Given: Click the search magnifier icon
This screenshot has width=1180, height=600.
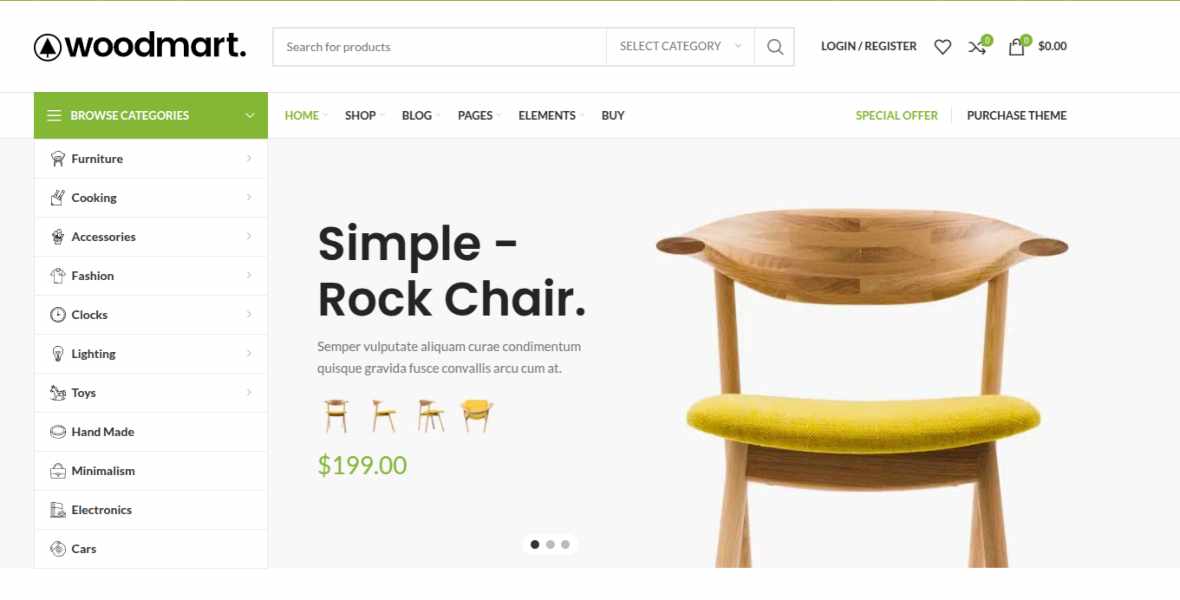Looking at the screenshot, I should coord(774,47).
